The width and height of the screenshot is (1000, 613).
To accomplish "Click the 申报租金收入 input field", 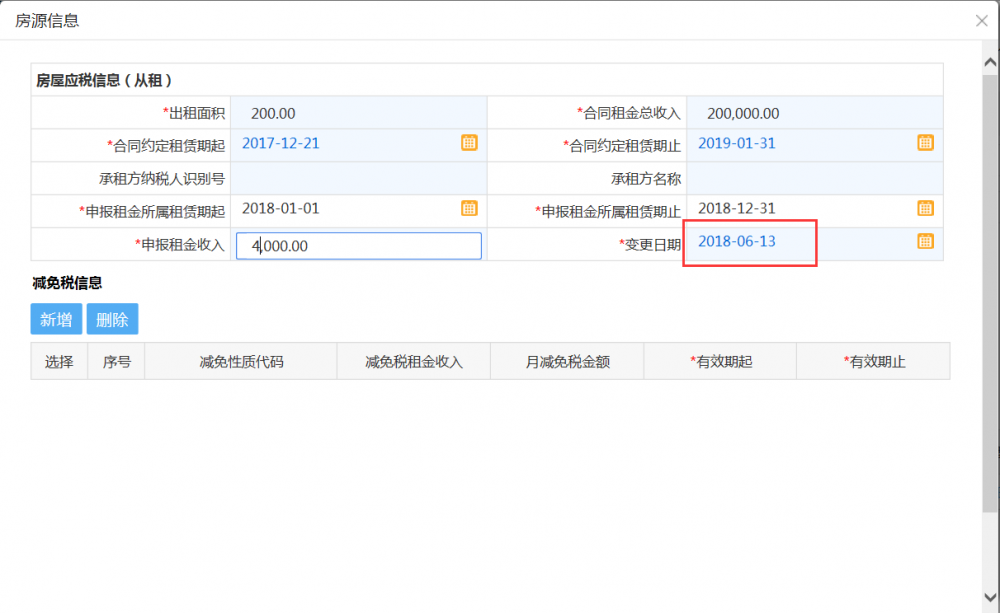I will pyautogui.click(x=359, y=246).
